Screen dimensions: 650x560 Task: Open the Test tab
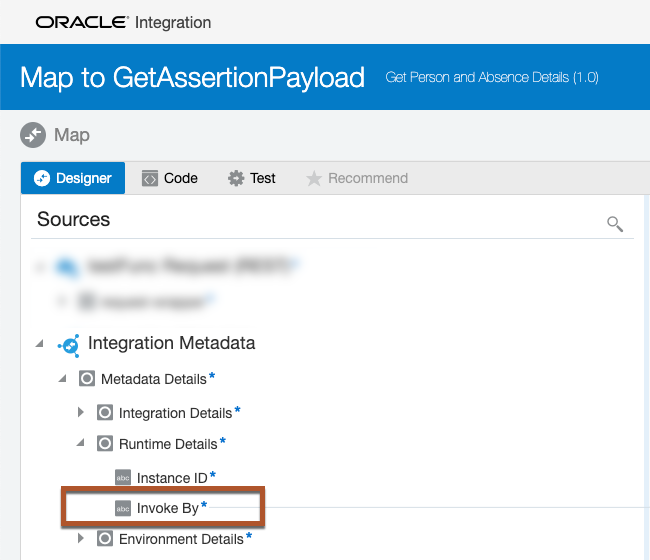click(252, 178)
